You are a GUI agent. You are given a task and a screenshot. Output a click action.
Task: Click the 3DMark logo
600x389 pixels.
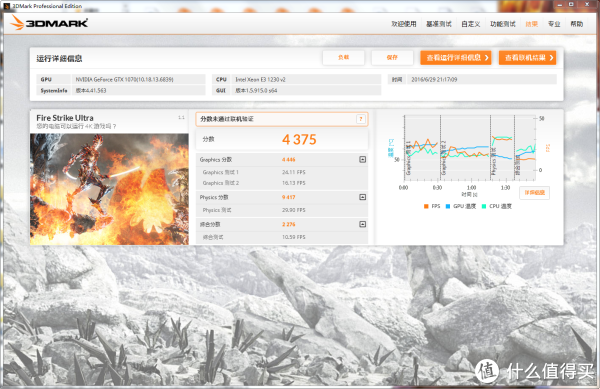point(49,23)
